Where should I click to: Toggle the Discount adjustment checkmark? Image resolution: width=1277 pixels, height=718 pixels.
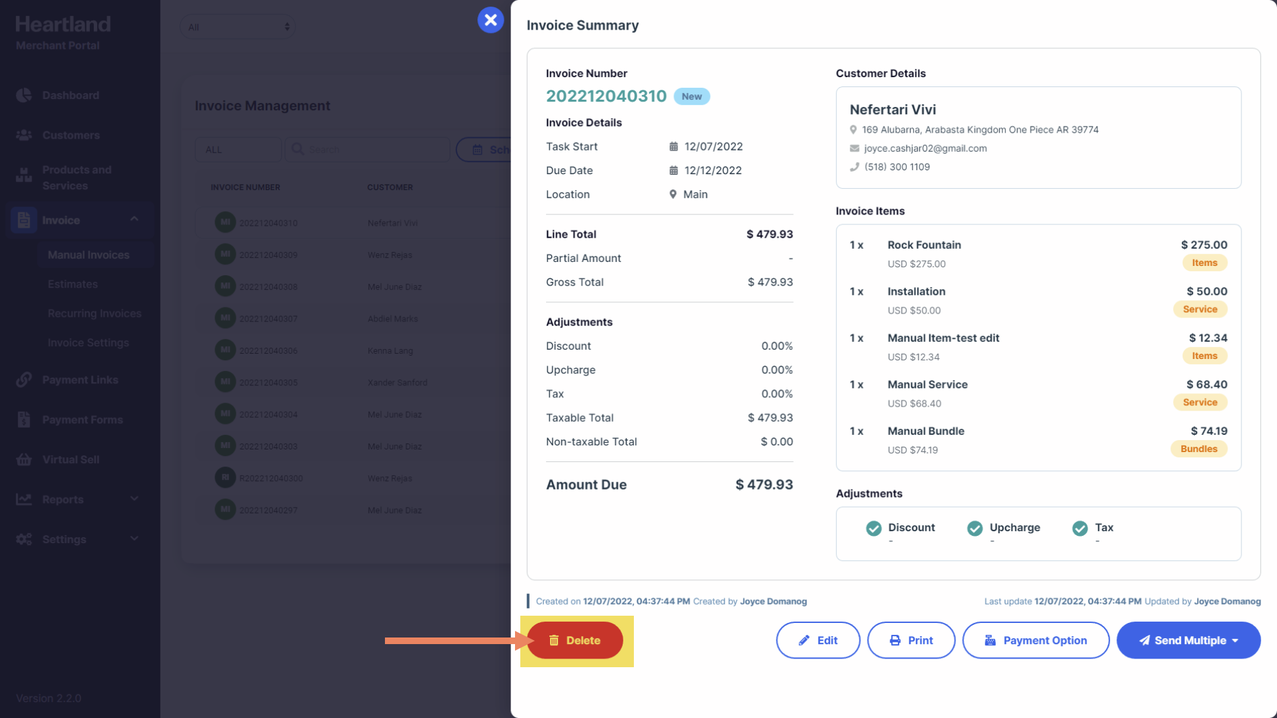(x=874, y=528)
